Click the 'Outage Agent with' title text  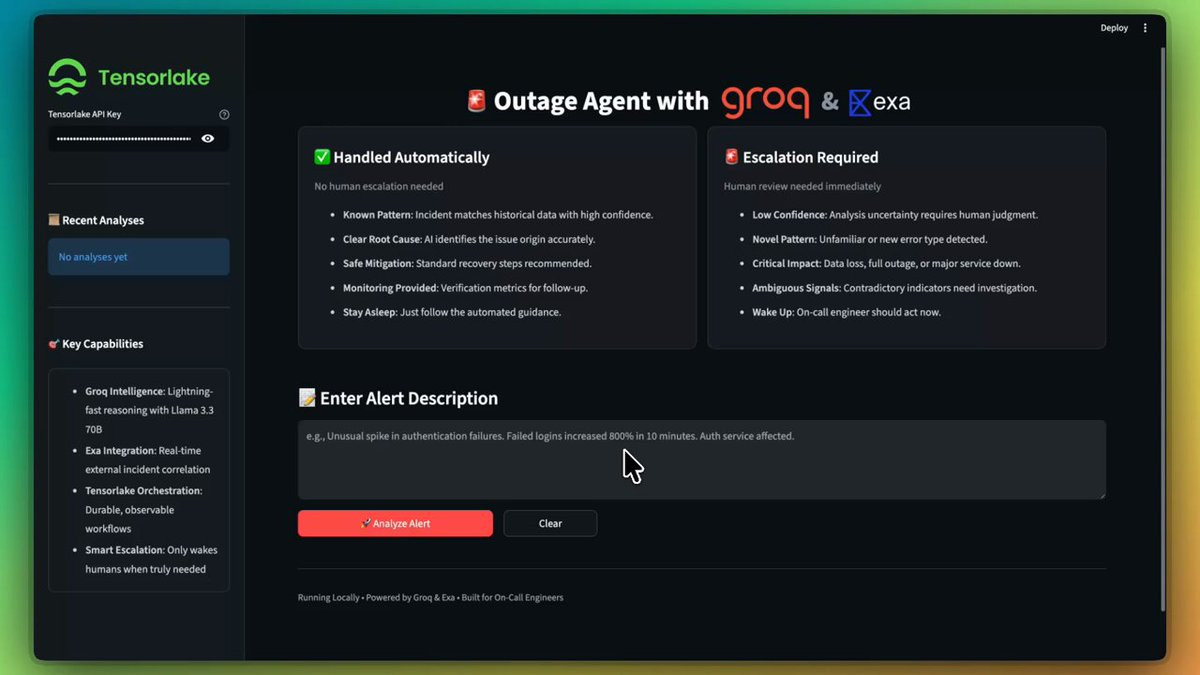click(601, 101)
